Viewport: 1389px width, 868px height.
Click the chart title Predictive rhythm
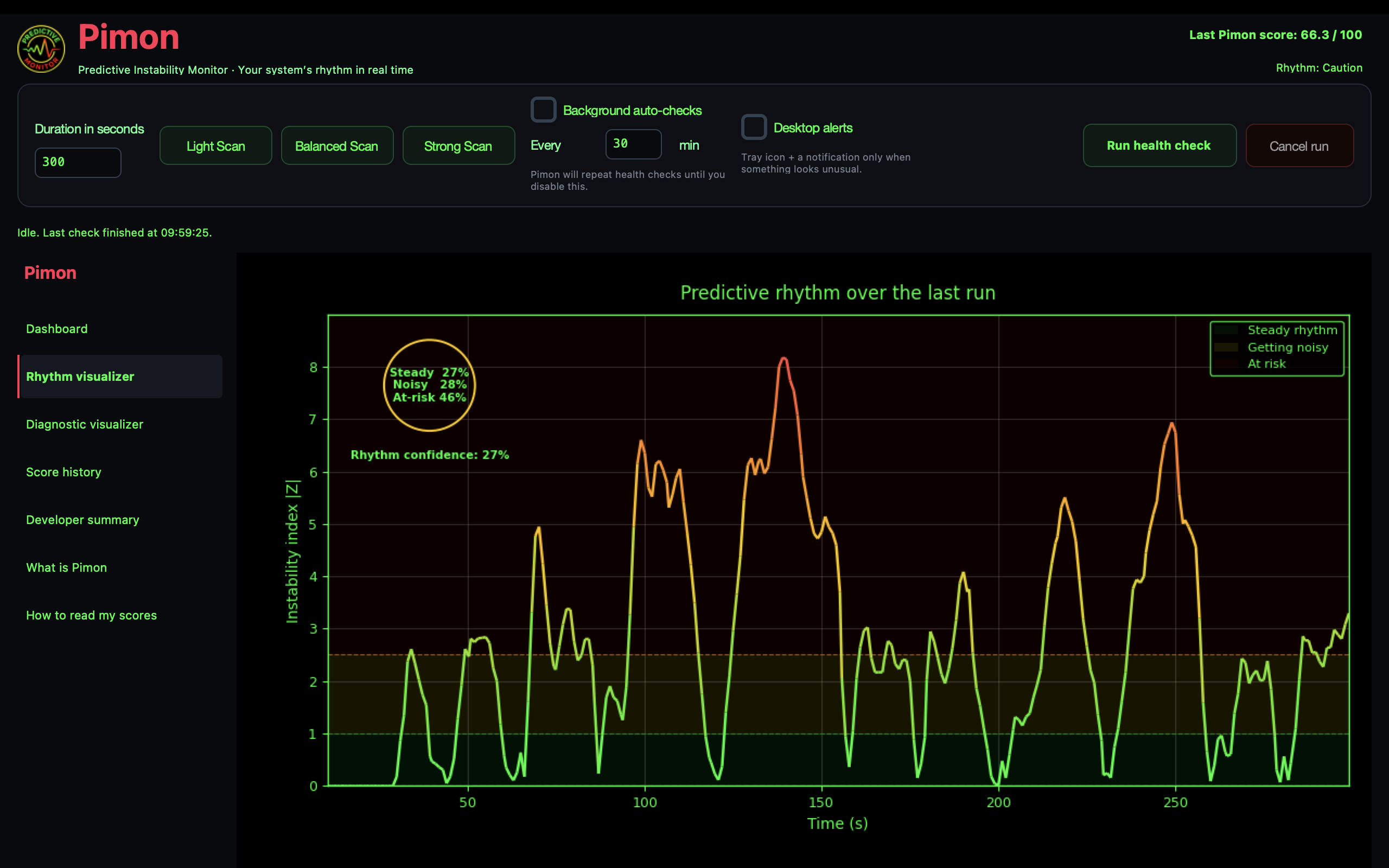coord(837,293)
